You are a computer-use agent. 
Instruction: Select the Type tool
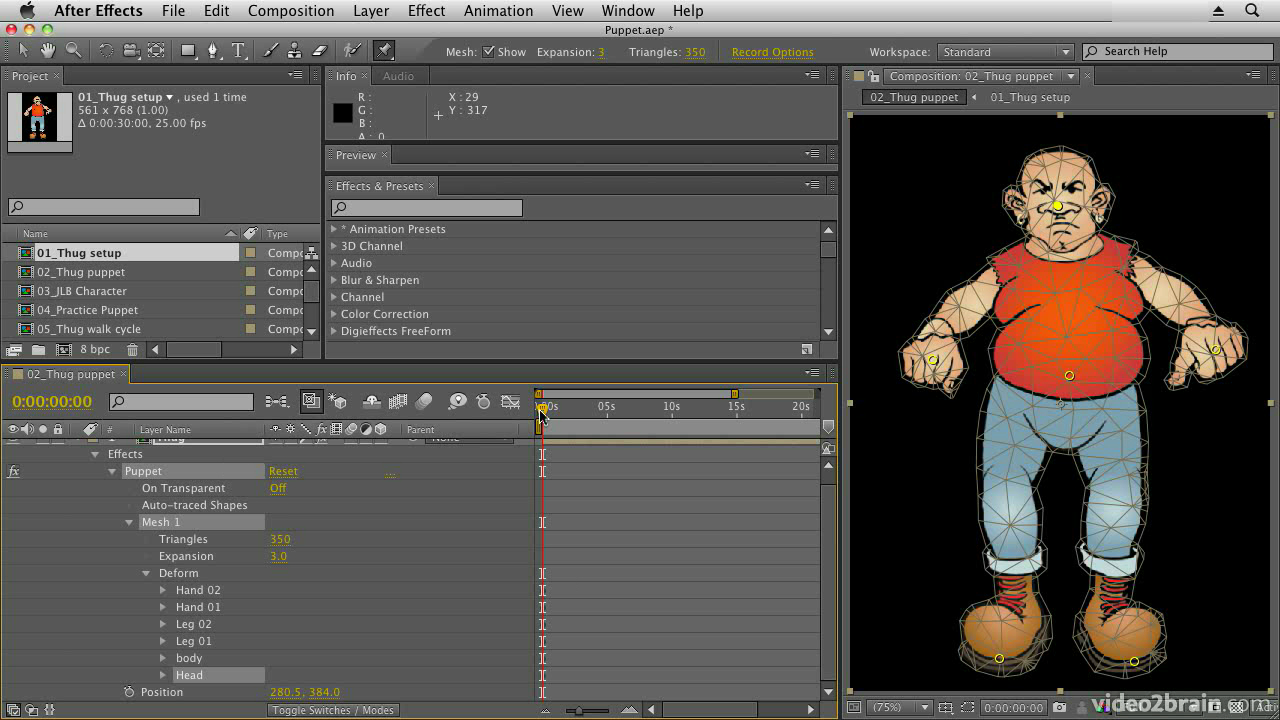(238, 50)
